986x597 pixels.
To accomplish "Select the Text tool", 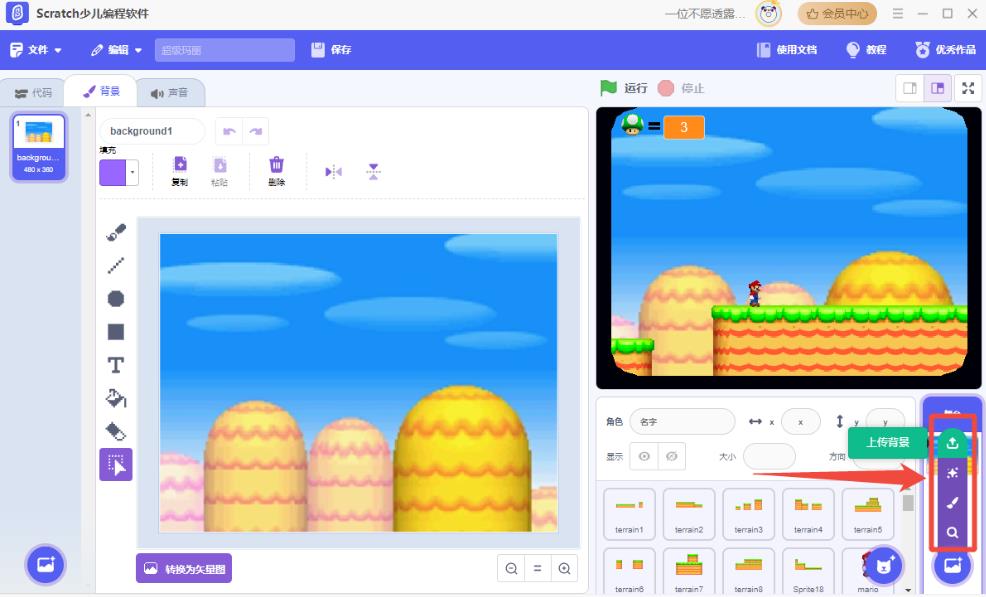I will point(116,365).
